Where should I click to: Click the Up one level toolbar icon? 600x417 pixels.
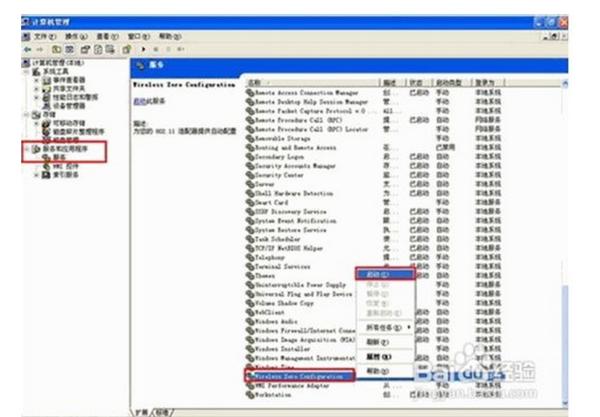(57, 49)
